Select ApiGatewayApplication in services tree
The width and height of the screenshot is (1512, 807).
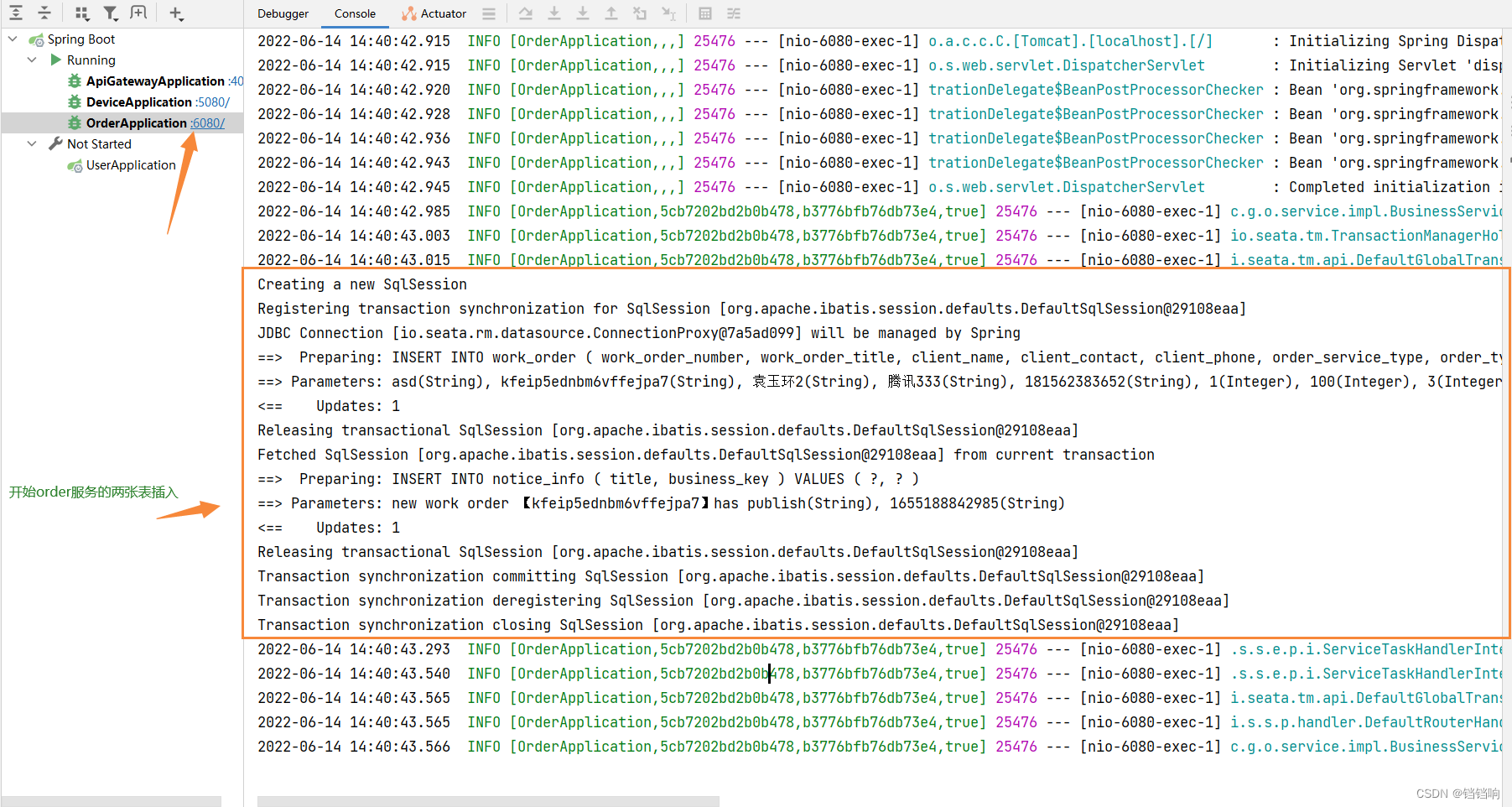pyautogui.click(x=155, y=81)
